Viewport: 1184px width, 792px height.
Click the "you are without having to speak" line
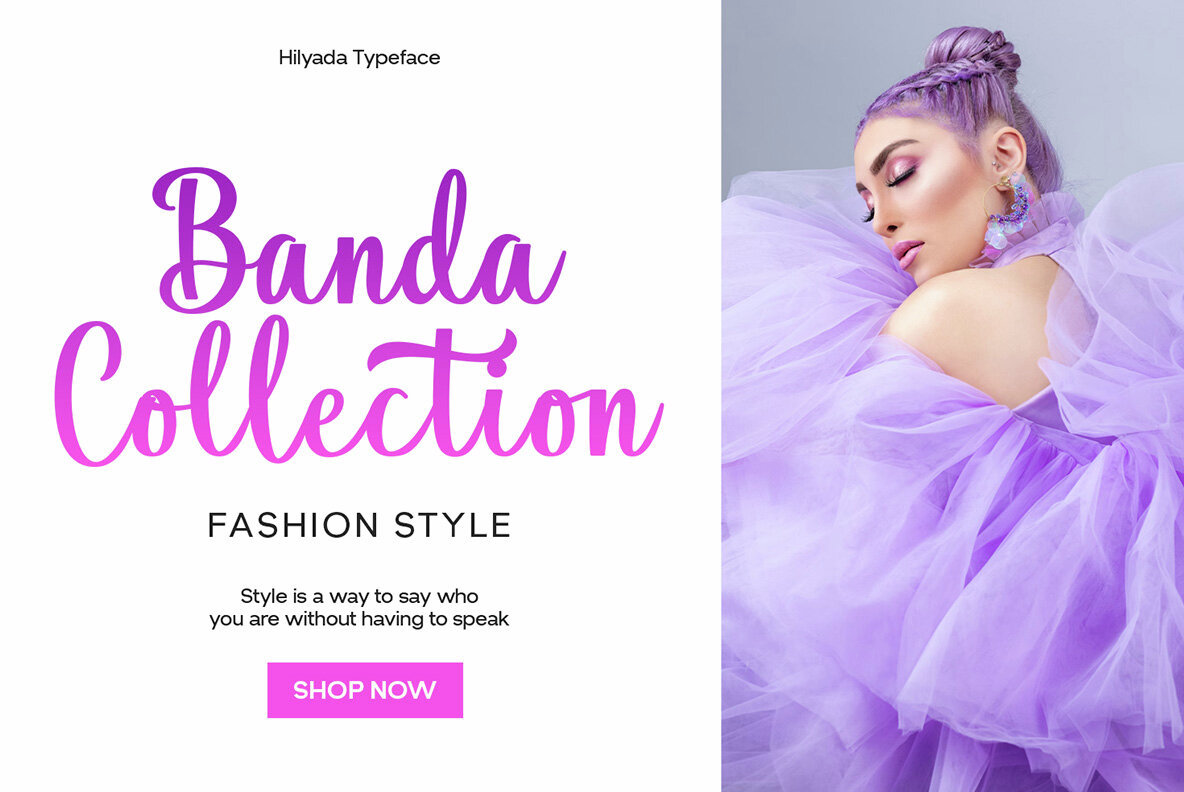(x=359, y=619)
